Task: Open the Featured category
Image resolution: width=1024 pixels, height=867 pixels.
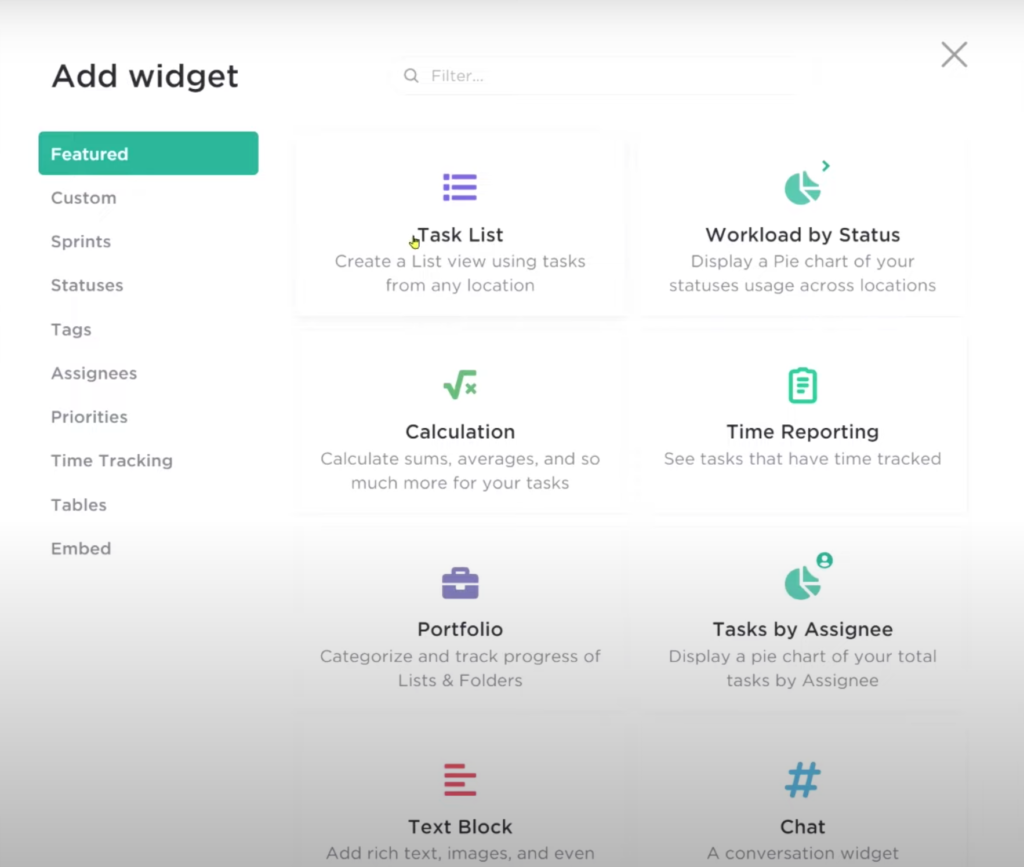Action: pyautogui.click(x=148, y=153)
